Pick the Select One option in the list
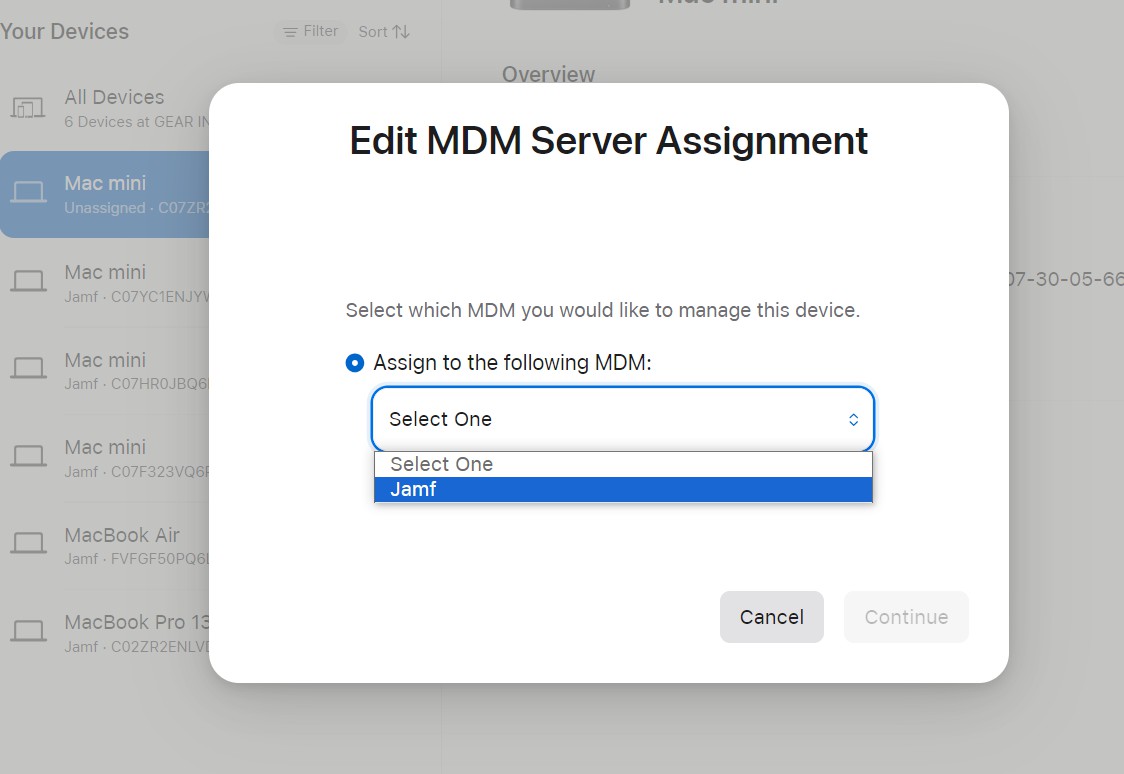 tap(623, 464)
